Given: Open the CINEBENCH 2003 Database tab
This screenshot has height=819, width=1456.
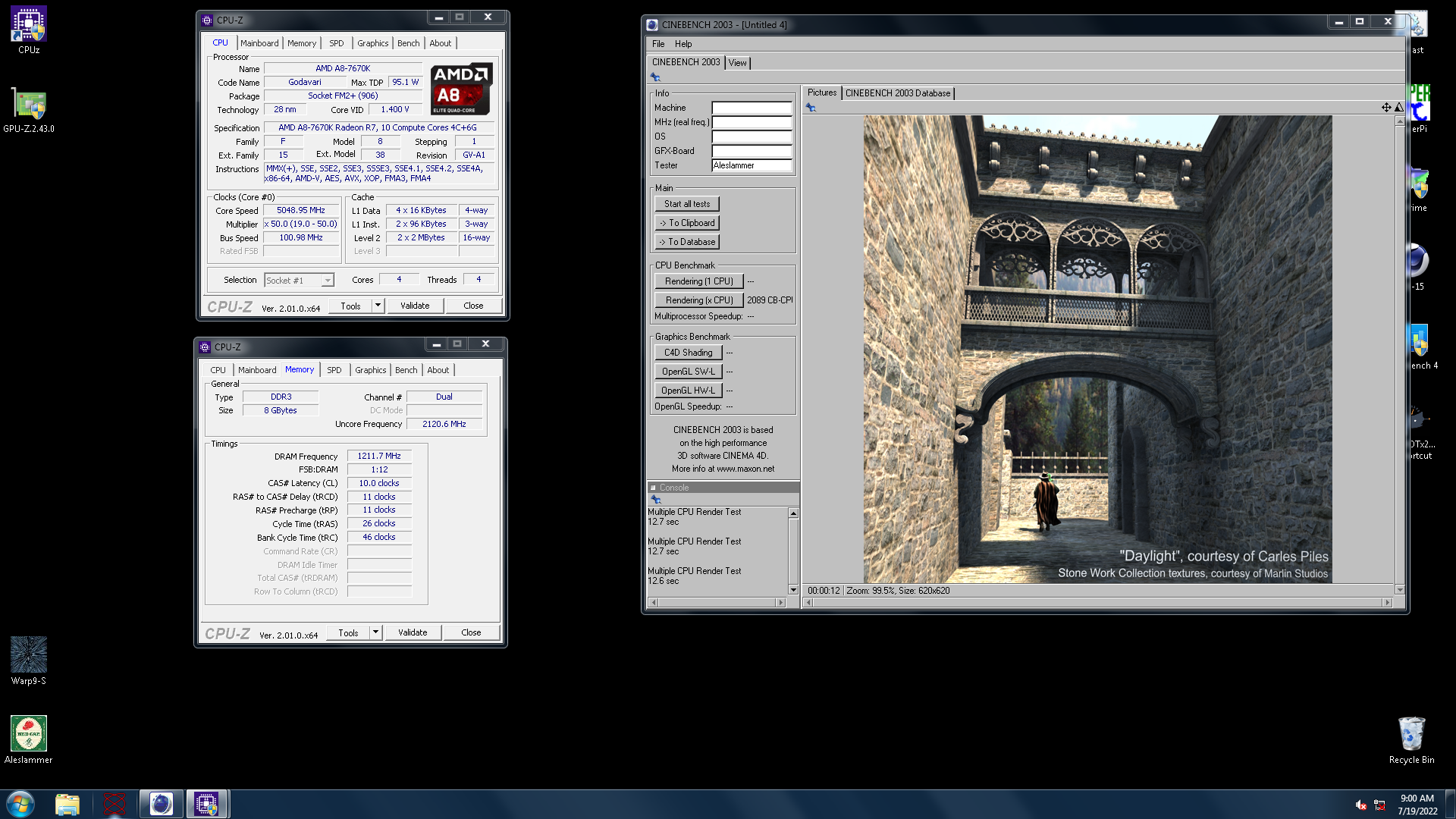Looking at the screenshot, I should pos(897,93).
